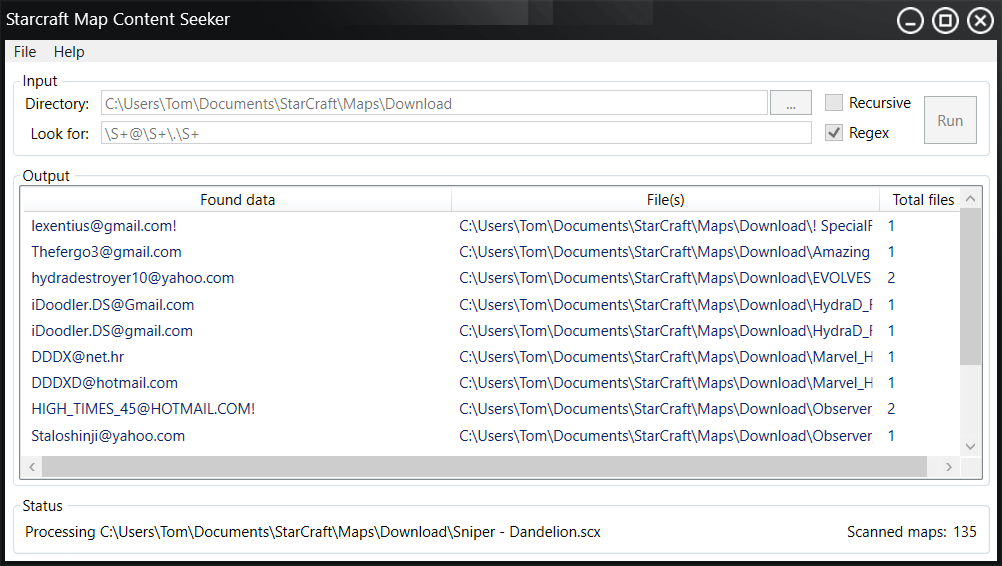
Task: Click the vertical scrollbar down arrow
Action: [x=970, y=446]
